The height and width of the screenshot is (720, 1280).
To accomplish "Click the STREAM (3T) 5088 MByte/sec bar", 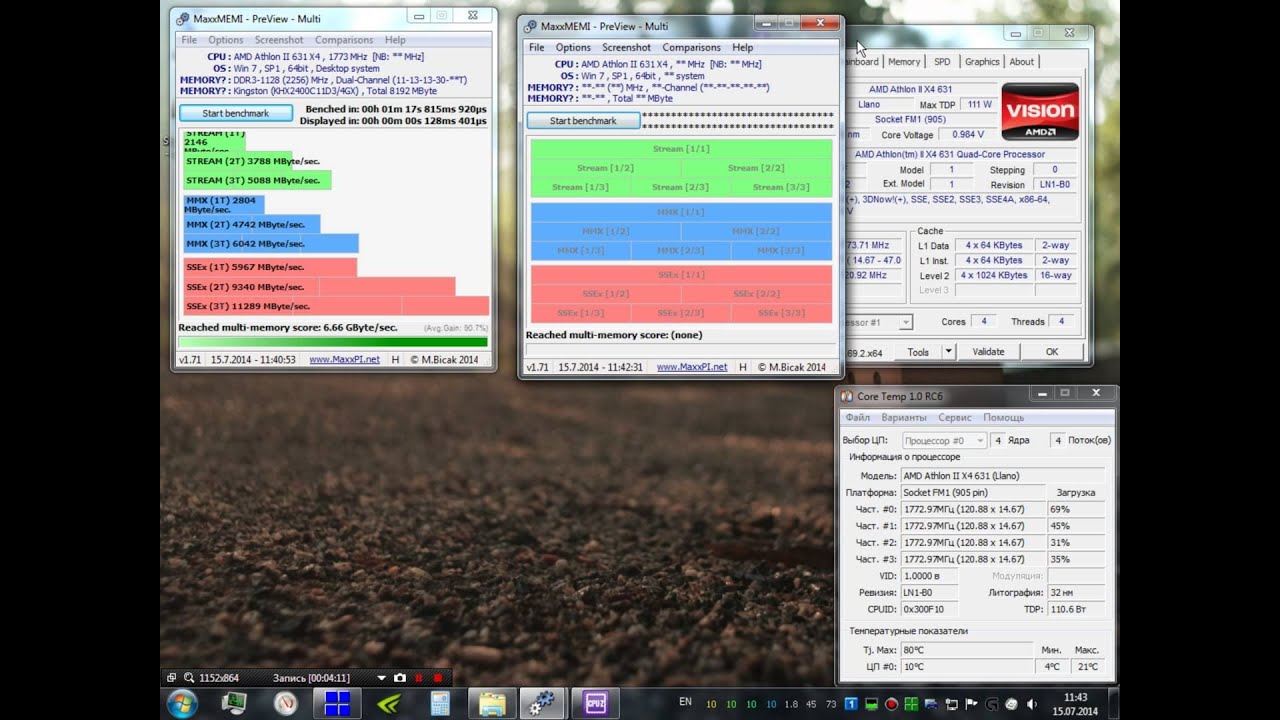I will (257, 181).
